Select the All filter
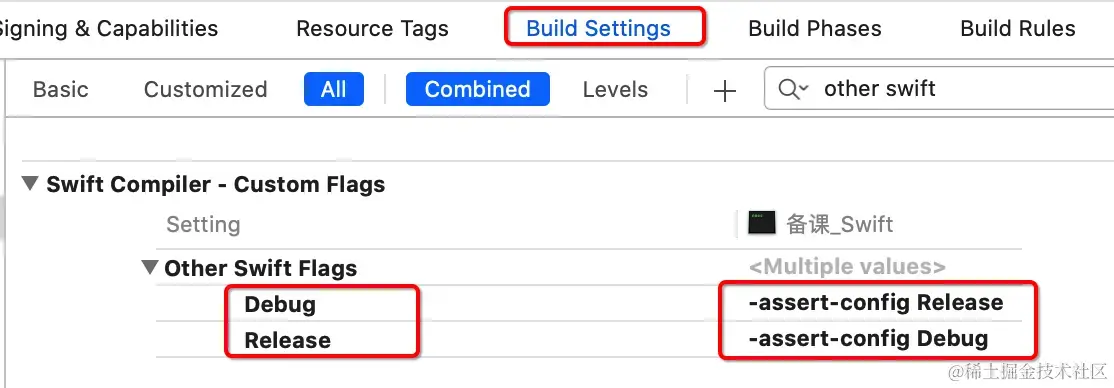 333,90
